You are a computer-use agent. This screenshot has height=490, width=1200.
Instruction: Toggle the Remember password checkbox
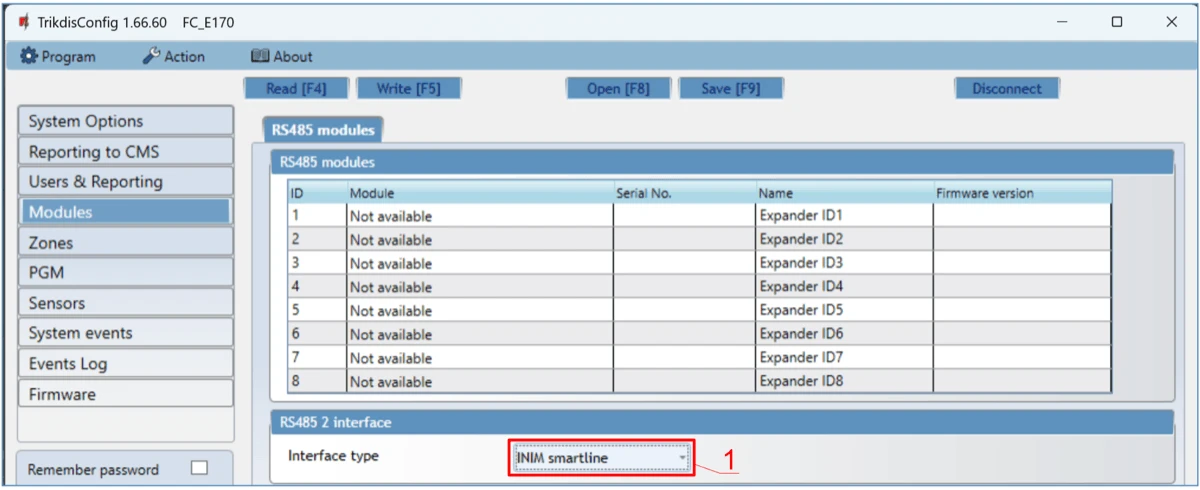pyautogui.click(x=199, y=468)
